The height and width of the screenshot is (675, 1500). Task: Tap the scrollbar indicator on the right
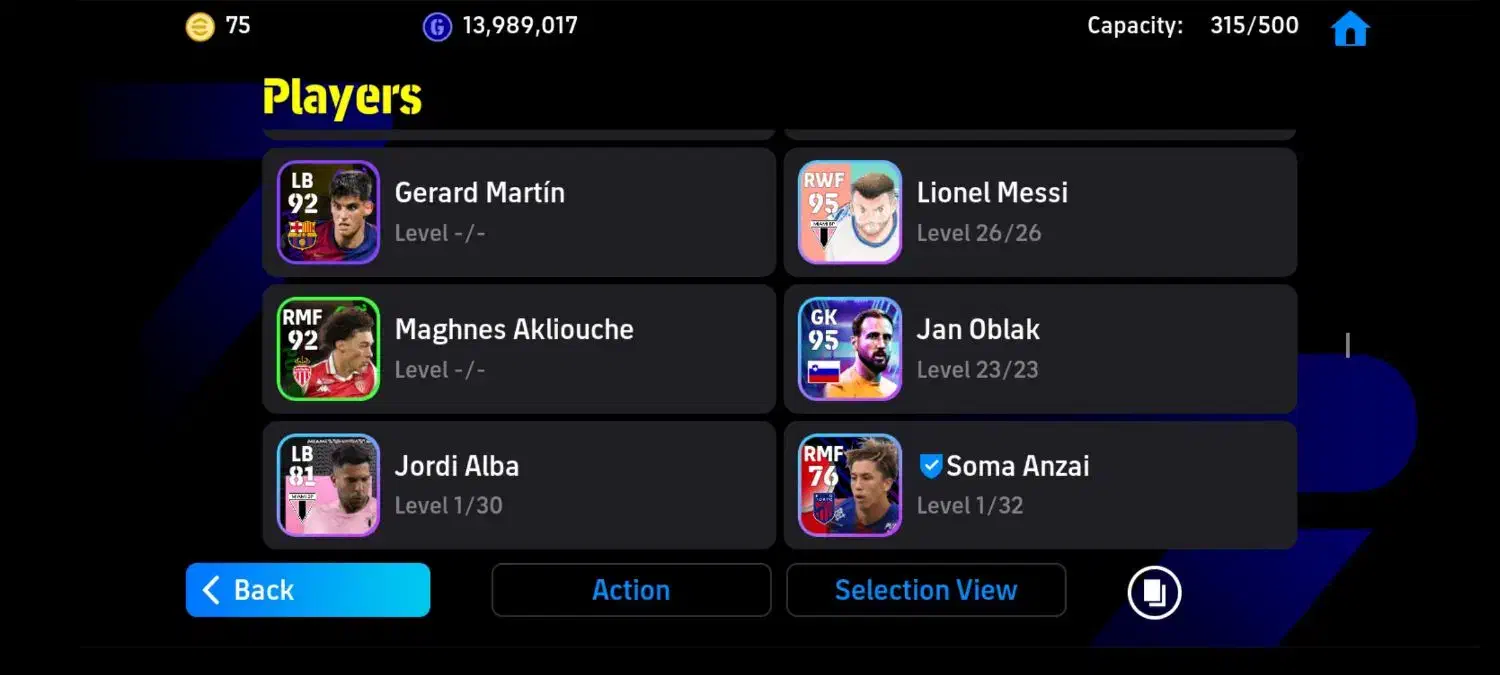pos(1348,345)
